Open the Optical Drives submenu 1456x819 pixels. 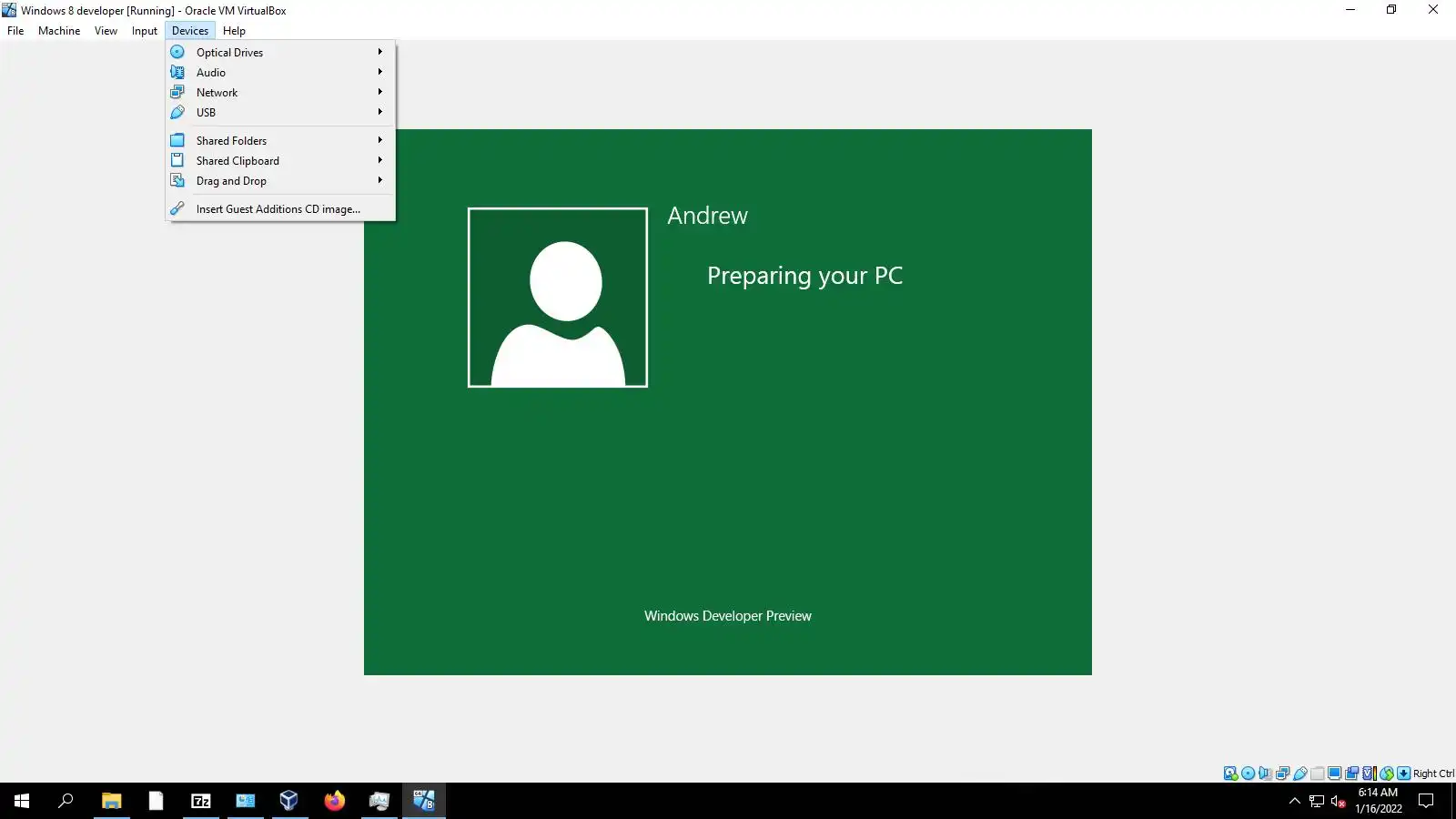[280, 52]
